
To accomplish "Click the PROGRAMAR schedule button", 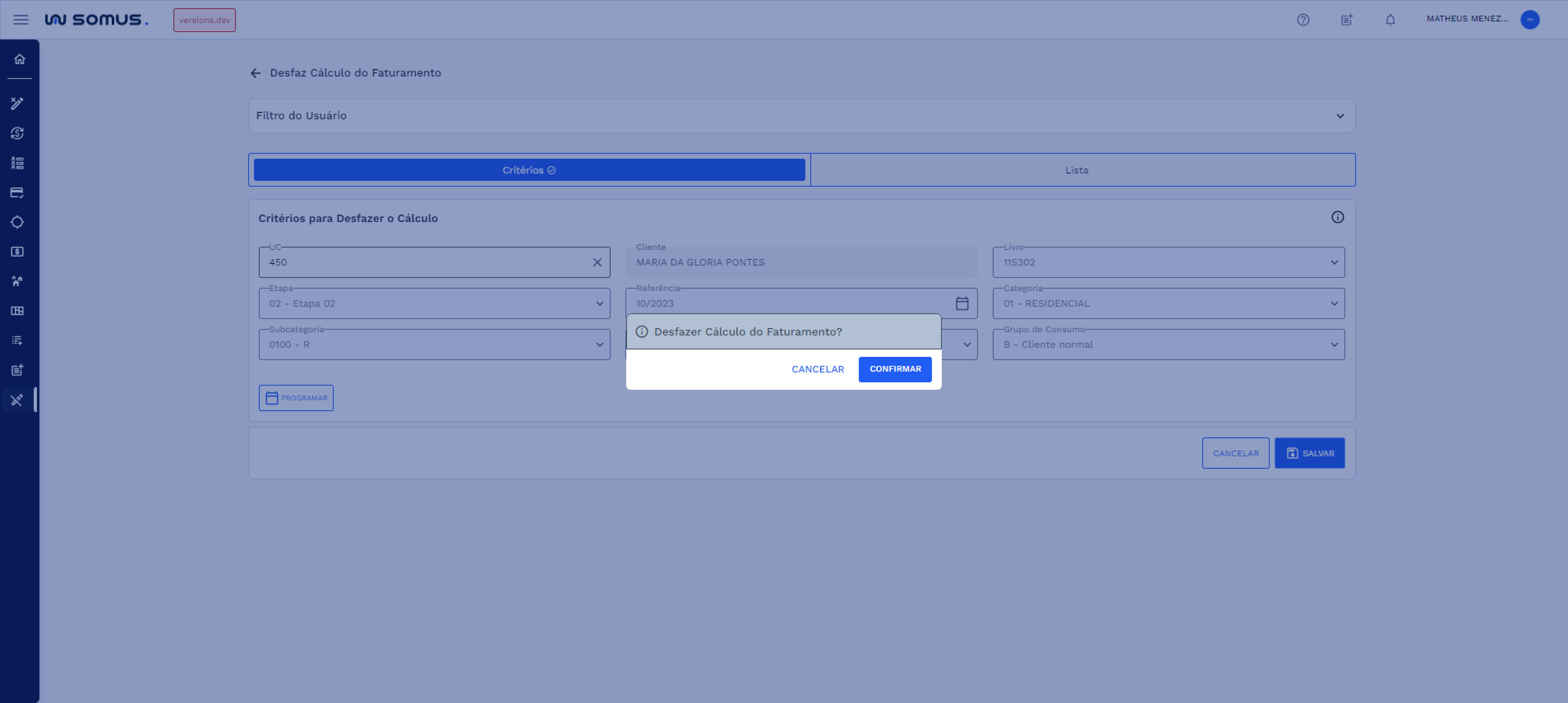I will coord(296,398).
